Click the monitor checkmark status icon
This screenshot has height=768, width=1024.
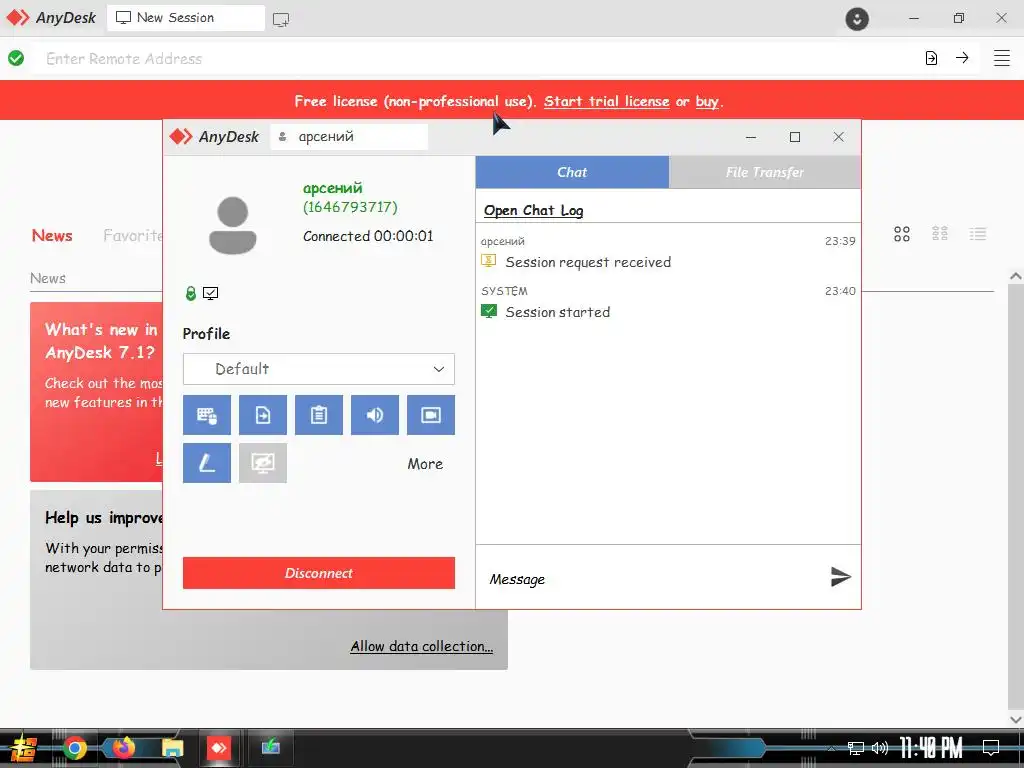point(210,293)
